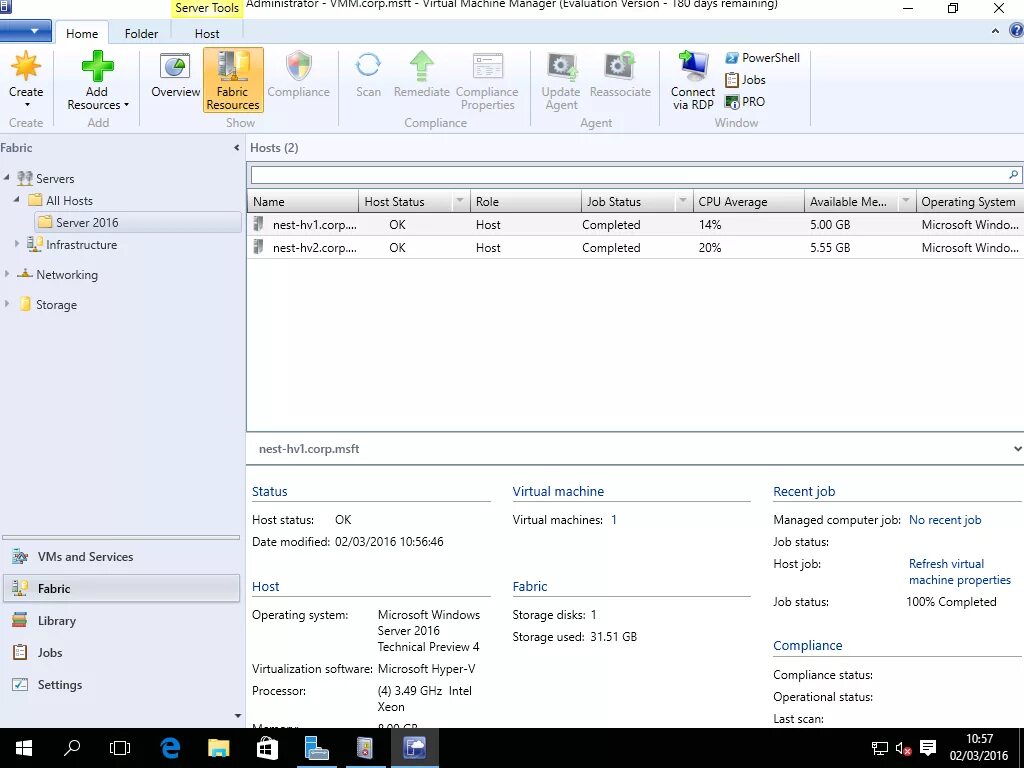
Task: Sort by Role column header
Action: pos(526,202)
